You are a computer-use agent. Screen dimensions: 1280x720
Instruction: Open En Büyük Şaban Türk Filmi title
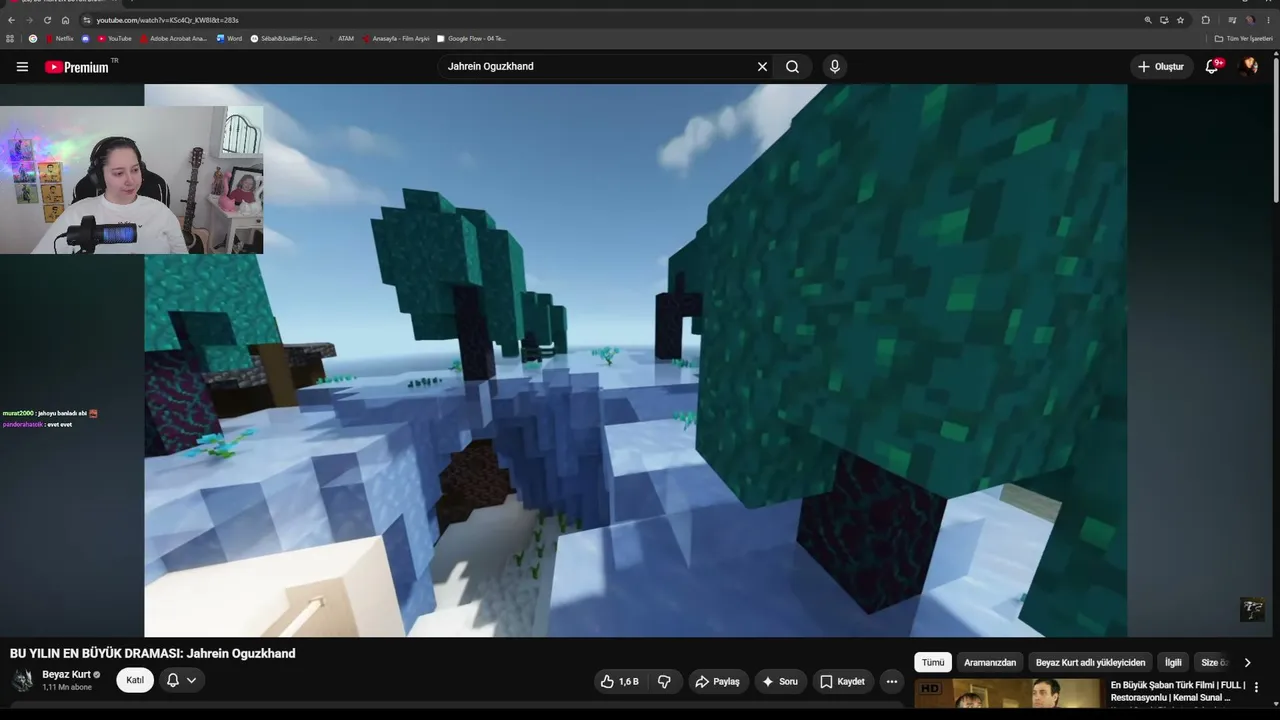1178,691
